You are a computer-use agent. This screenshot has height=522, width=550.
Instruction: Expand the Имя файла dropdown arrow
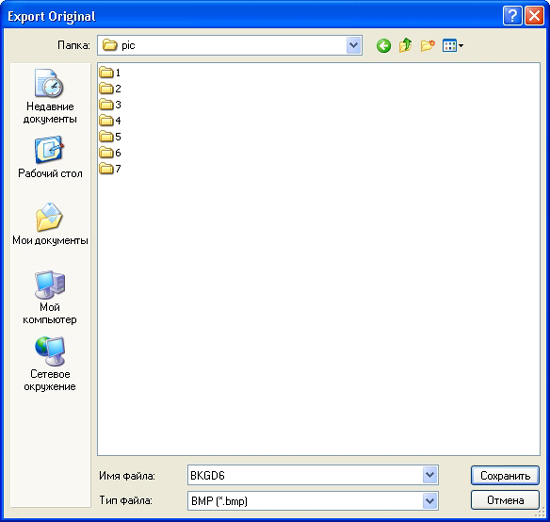coord(430,475)
